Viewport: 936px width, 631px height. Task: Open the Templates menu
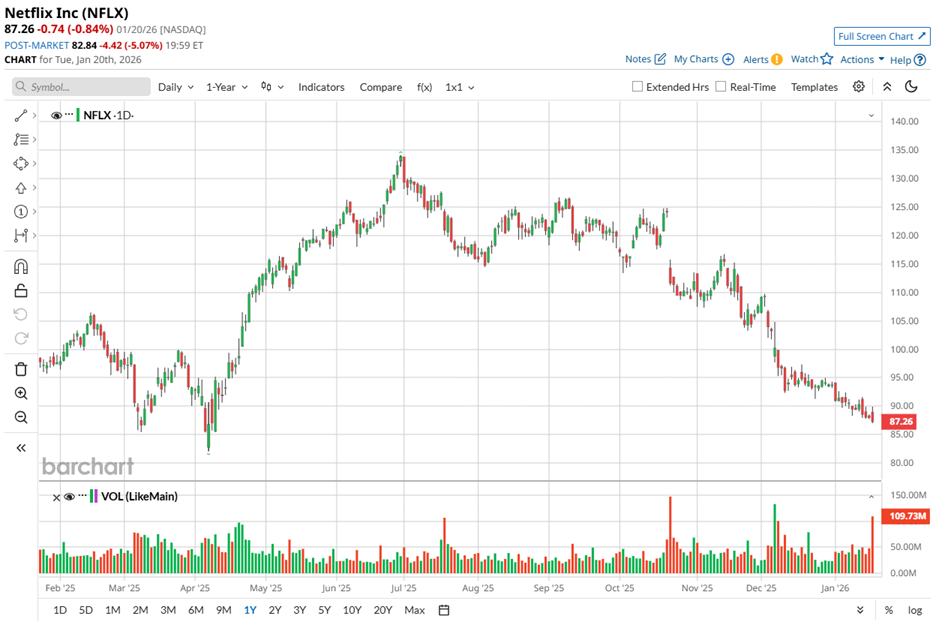[814, 87]
